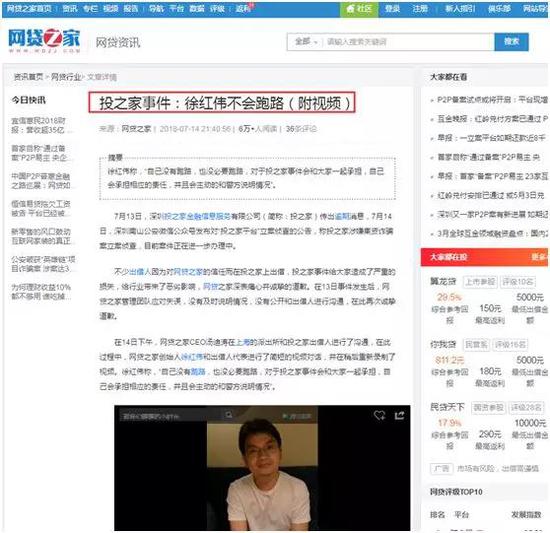
Task: Click the 今日快讯 sidebar heading
Action: [x=29, y=100]
